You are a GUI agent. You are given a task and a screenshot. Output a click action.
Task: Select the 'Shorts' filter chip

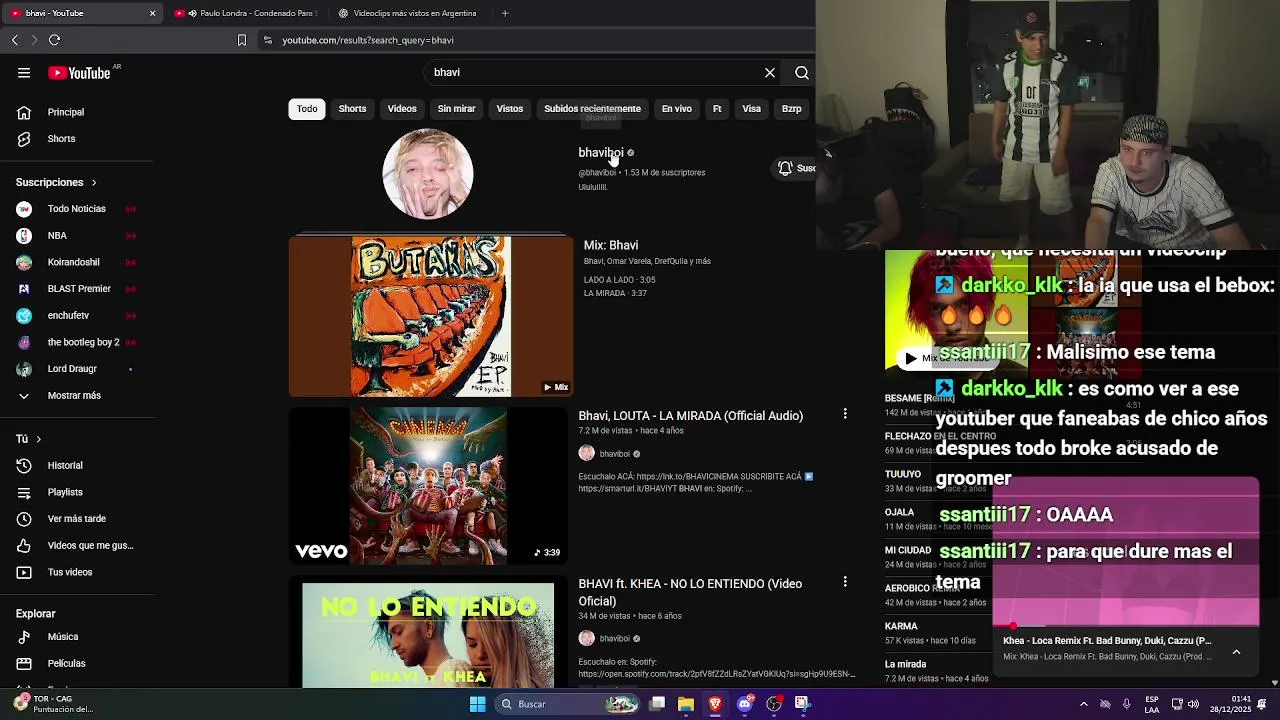click(352, 108)
